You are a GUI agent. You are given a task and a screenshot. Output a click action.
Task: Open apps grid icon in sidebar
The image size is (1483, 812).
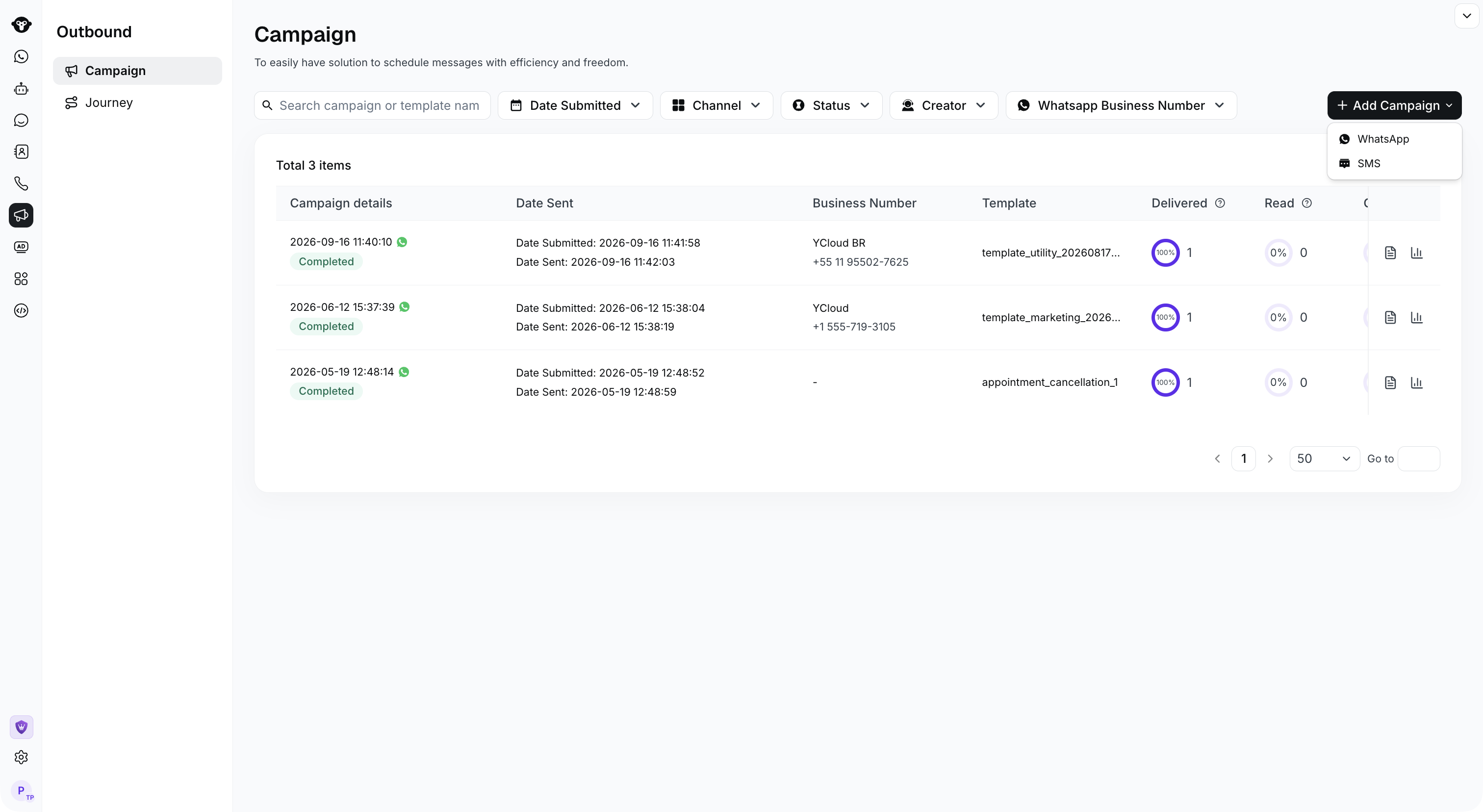tap(21, 279)
